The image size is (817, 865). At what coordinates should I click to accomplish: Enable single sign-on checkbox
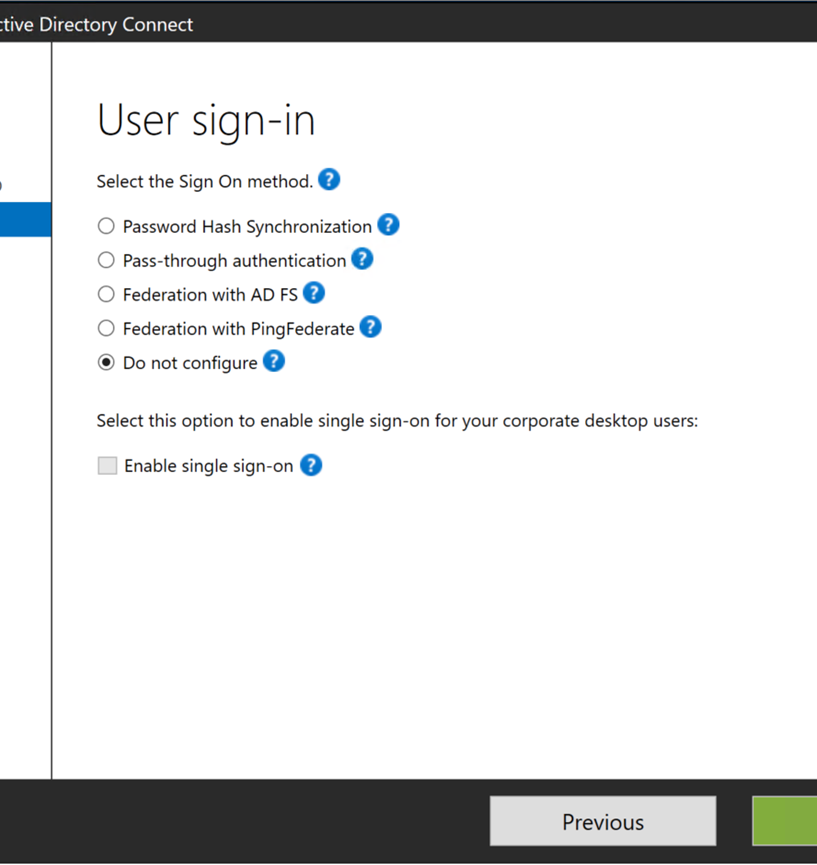coord(107,465)
